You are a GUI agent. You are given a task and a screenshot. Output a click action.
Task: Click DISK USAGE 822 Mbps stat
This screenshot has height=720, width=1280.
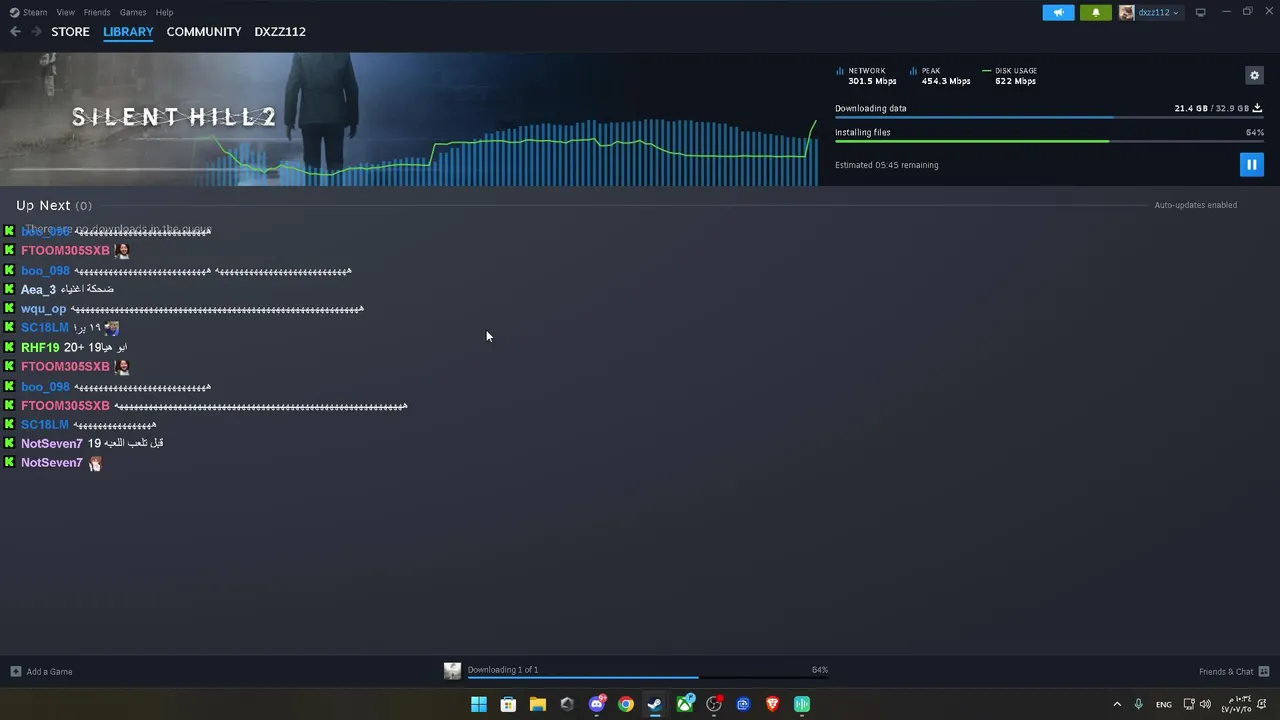(x=1010, y=76)
